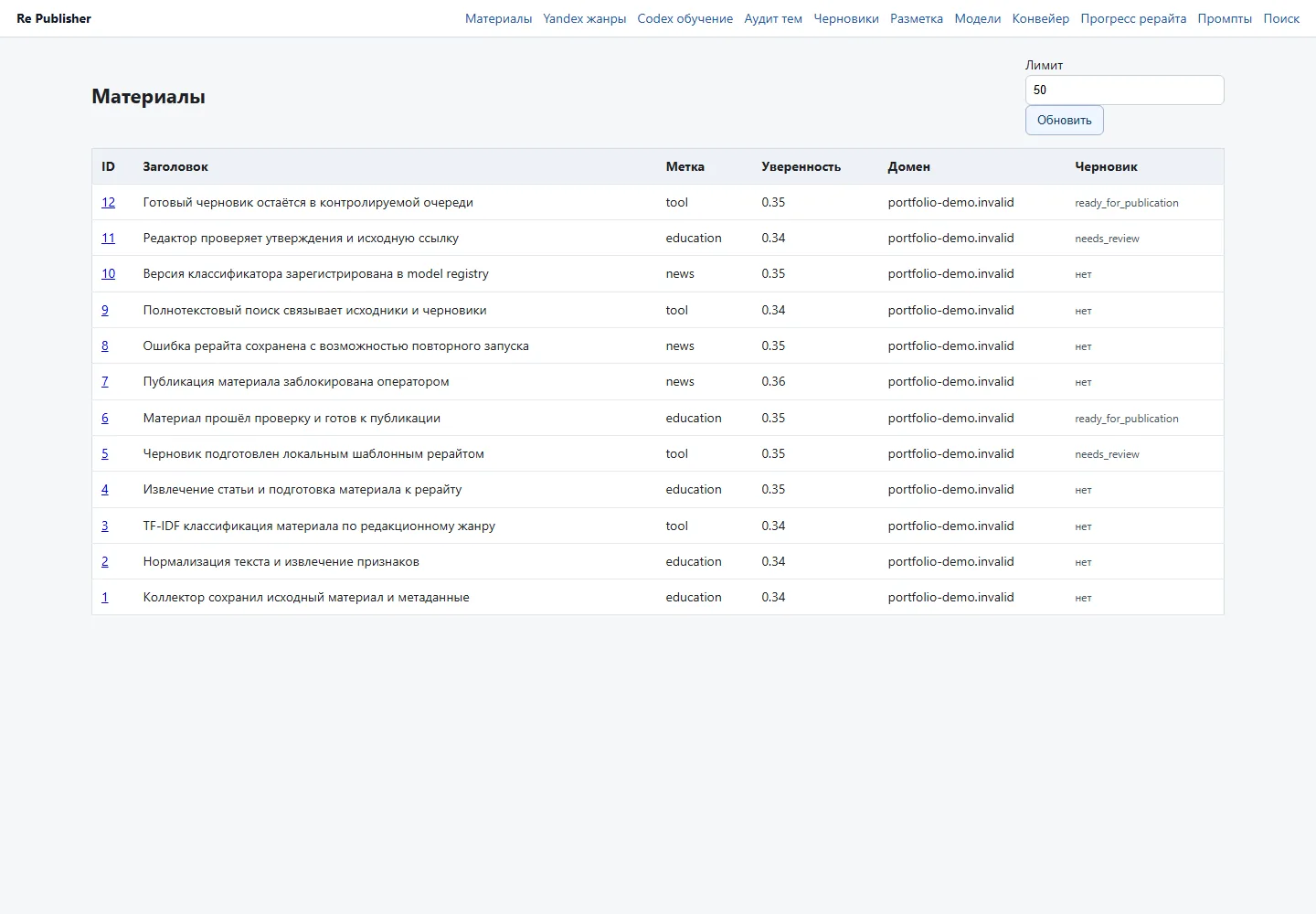1316x914 pixels.
Task: Open material ID 8 link
Action: tap(105, 345)
